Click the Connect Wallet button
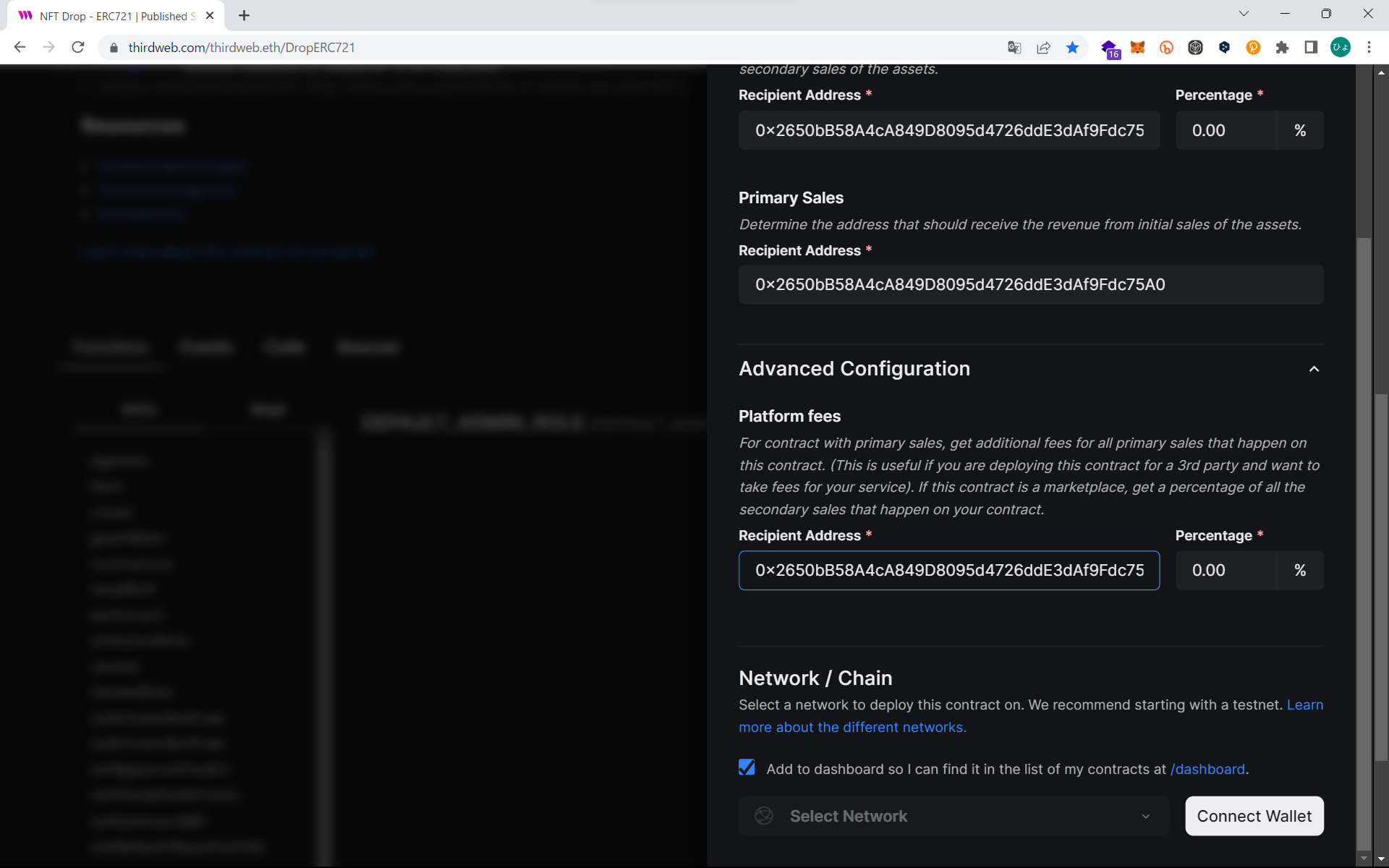 pyautogui.click(x=1254, y=816)
